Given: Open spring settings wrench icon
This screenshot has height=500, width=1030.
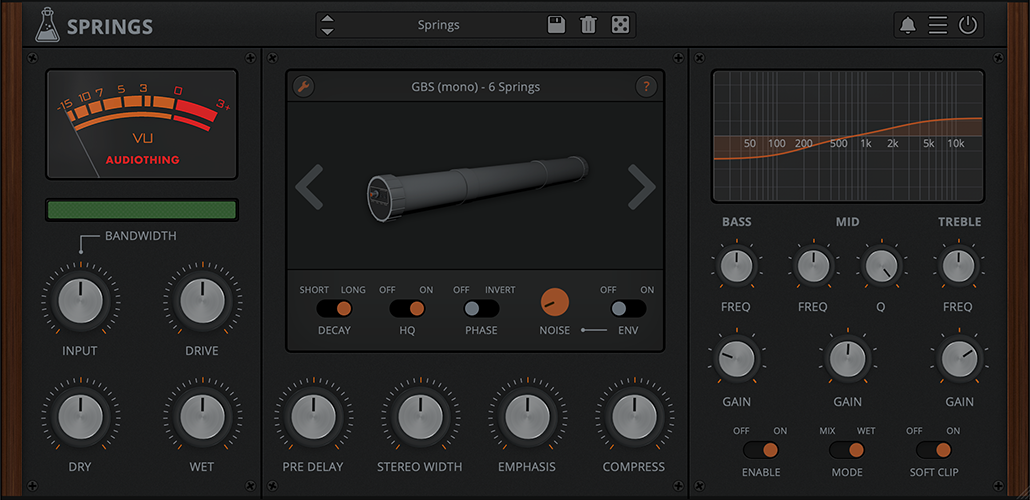Looking at the screenshot, I should click(303, 86).
